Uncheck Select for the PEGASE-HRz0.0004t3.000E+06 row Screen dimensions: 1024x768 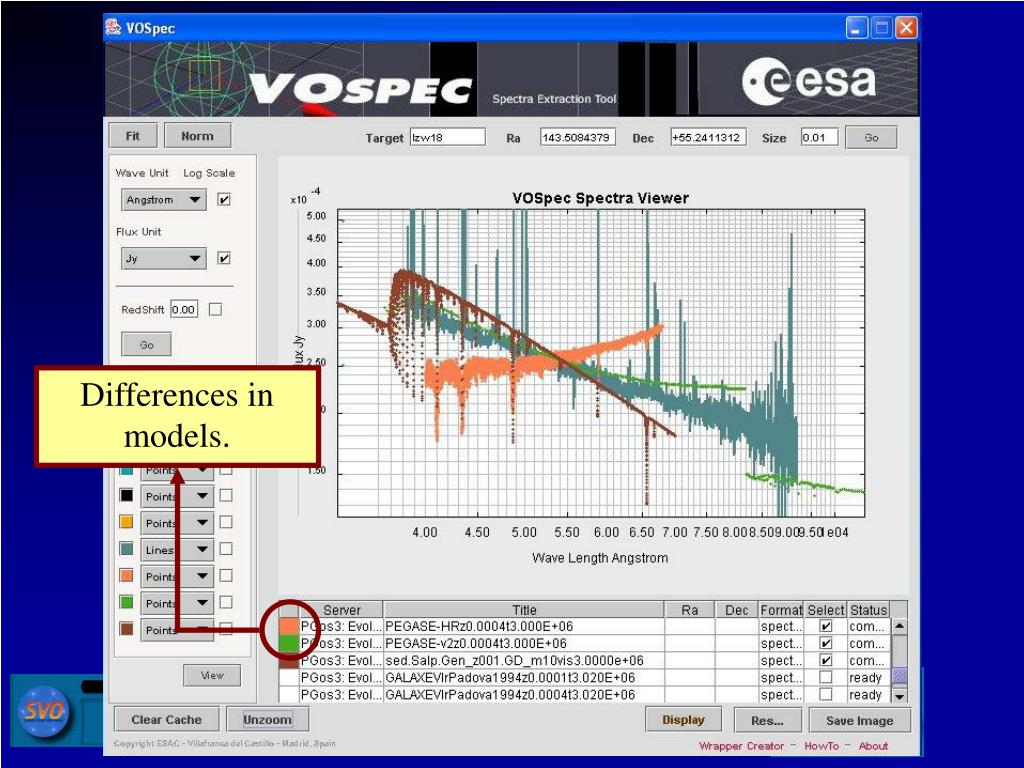pos(826,626)
